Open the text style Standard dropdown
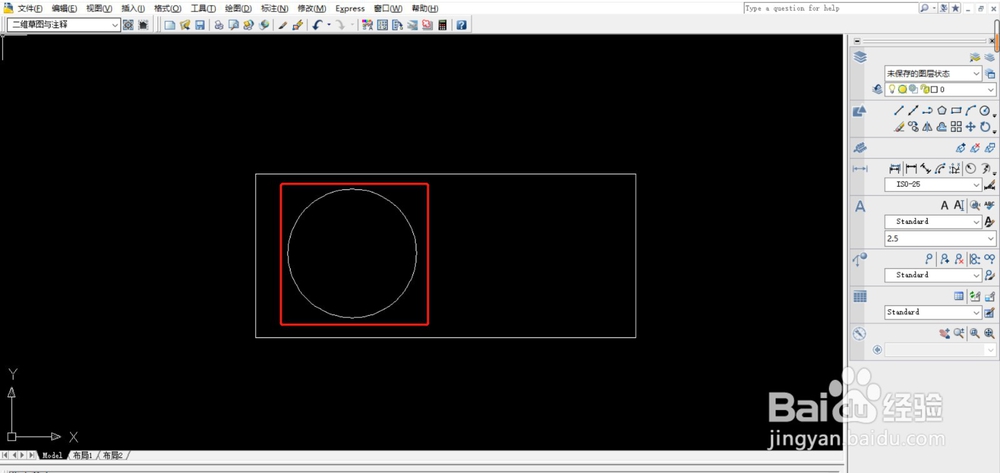Screen dimensions: 1000x473 pos(933,221)
